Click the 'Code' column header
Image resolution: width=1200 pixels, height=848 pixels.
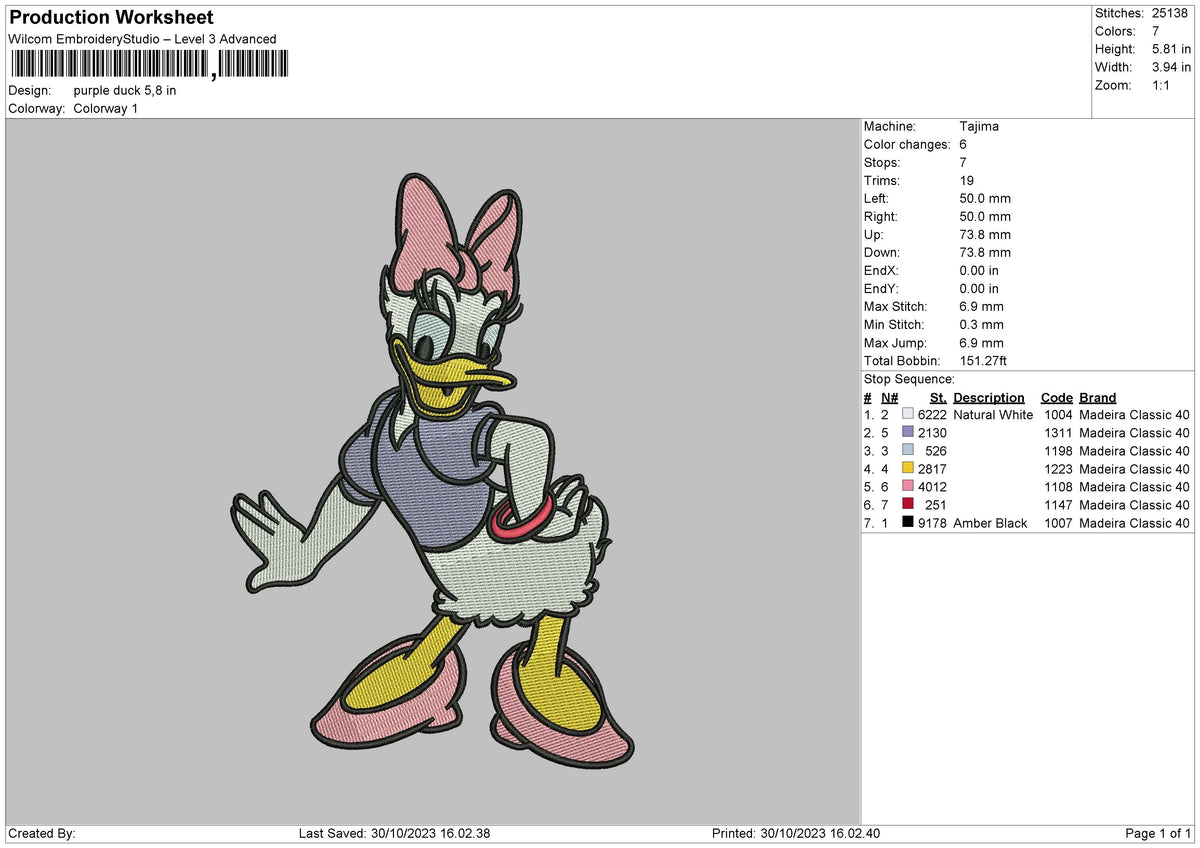(x=1056, y=397)
